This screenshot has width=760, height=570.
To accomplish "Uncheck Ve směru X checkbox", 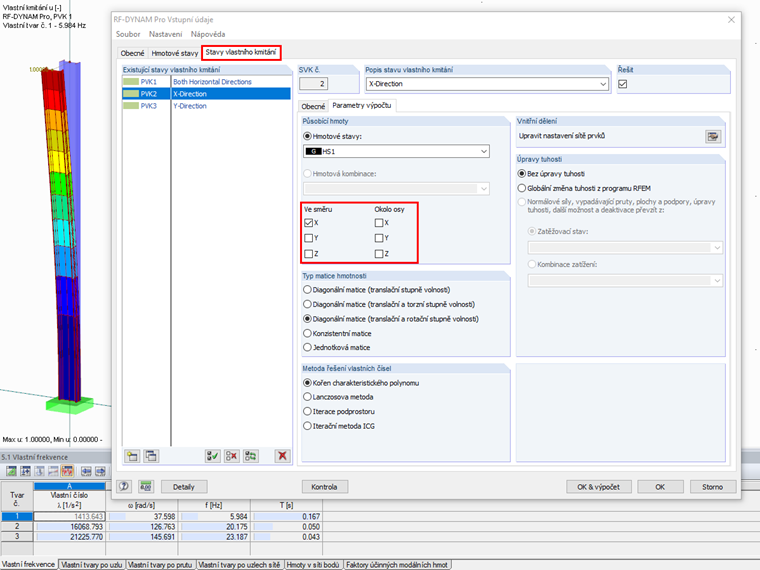I will [x=308, y=223].
